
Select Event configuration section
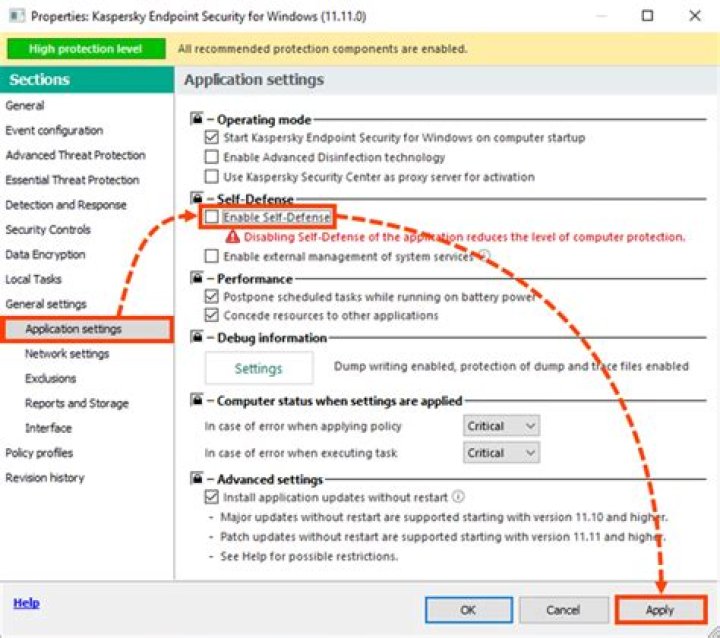click(54, 130)
